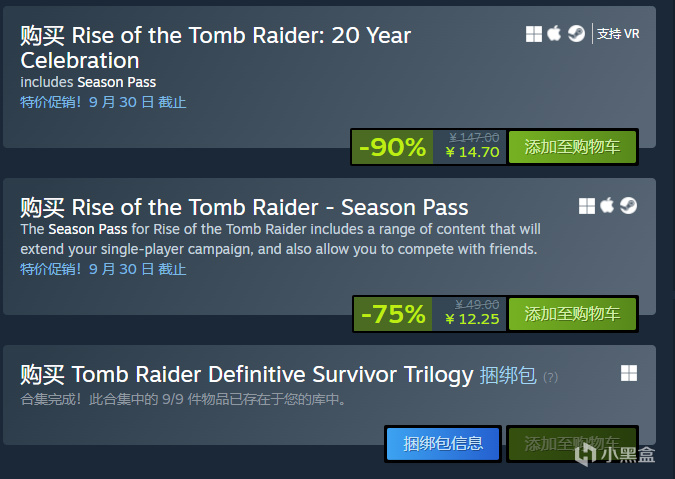Click the 捆绑包 label after the Trilogy title

point(507,375)
